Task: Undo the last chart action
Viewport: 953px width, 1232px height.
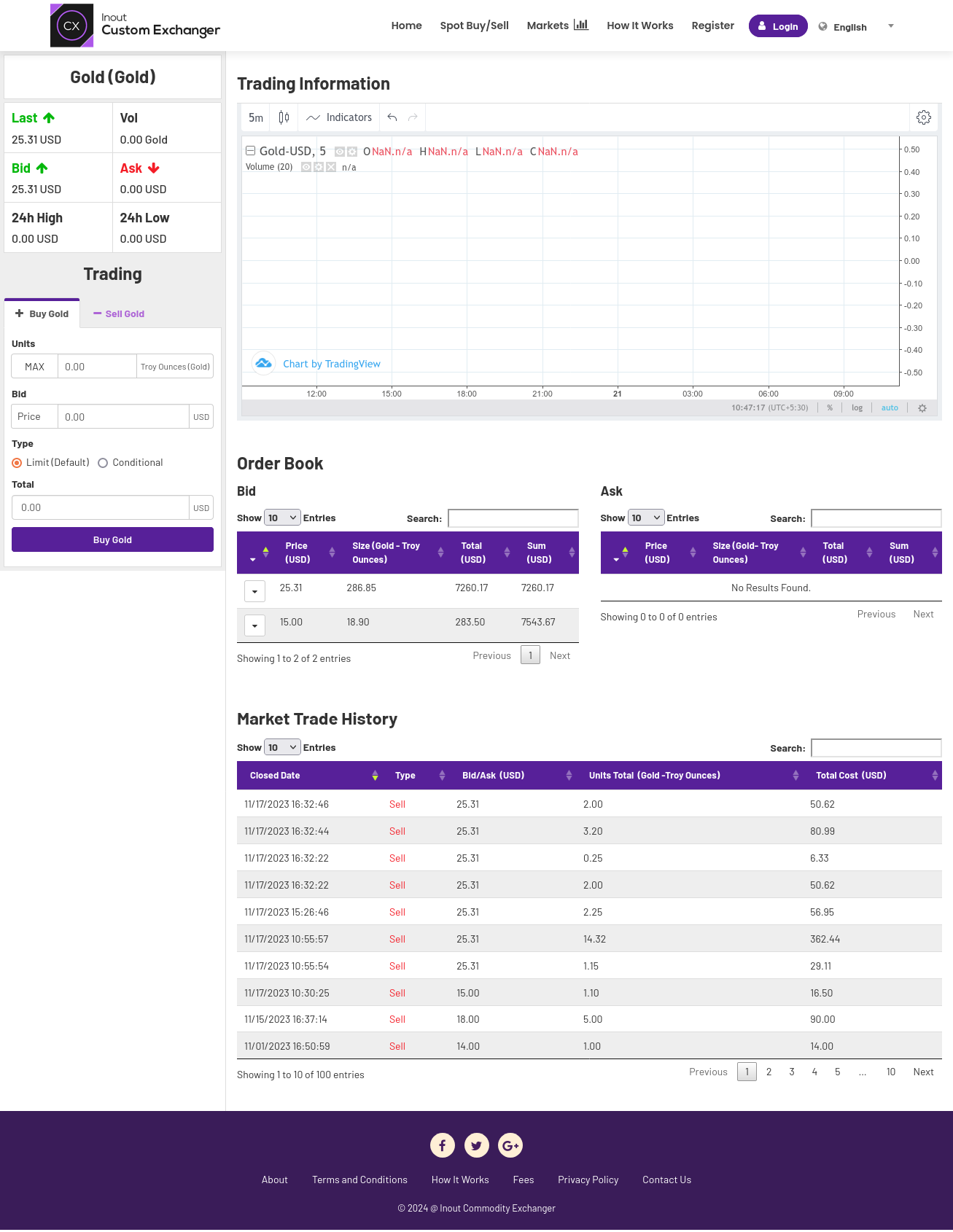Action: pyautogui.click(x=392, y=117)
